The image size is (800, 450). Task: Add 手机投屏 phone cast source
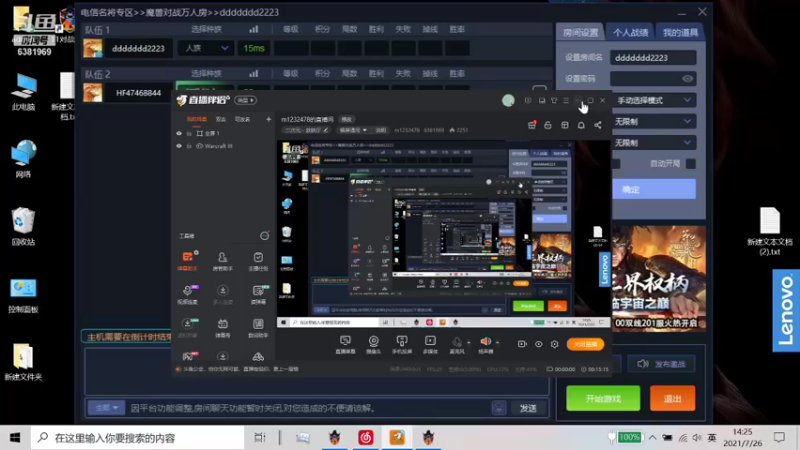[402, 344]
